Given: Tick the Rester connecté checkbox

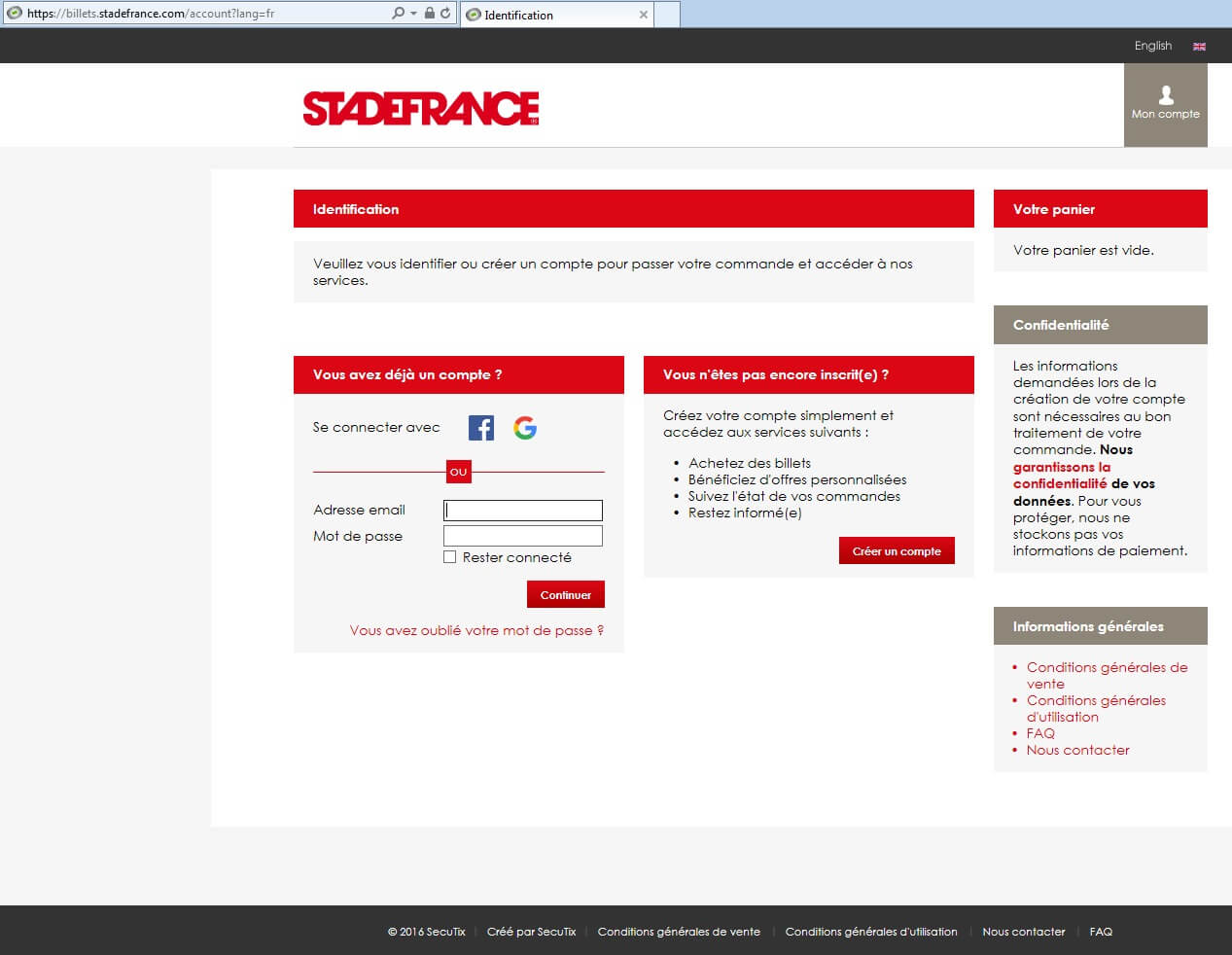Looking at the screenshot, I should [x=449, y=557].
